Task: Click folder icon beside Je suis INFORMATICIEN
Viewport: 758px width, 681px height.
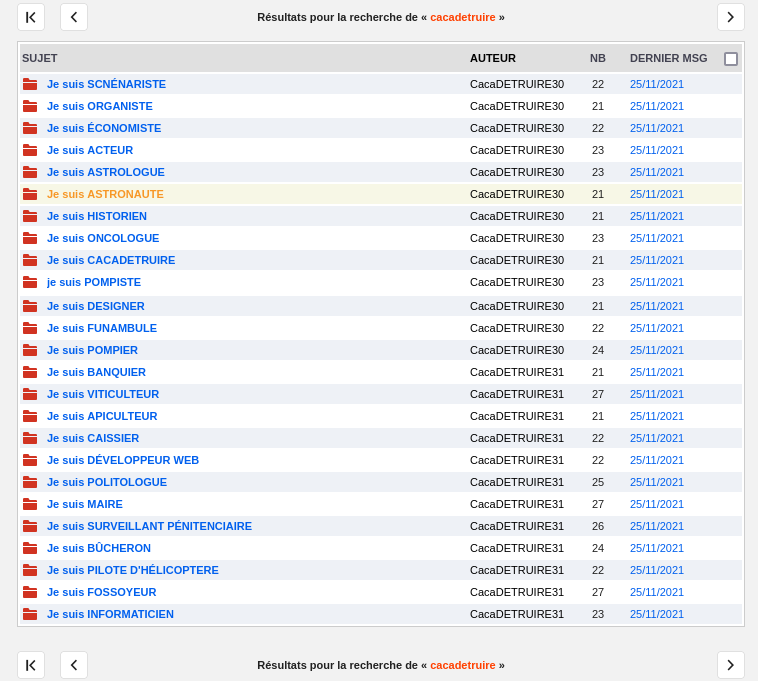Action: (x=30, y=614)
